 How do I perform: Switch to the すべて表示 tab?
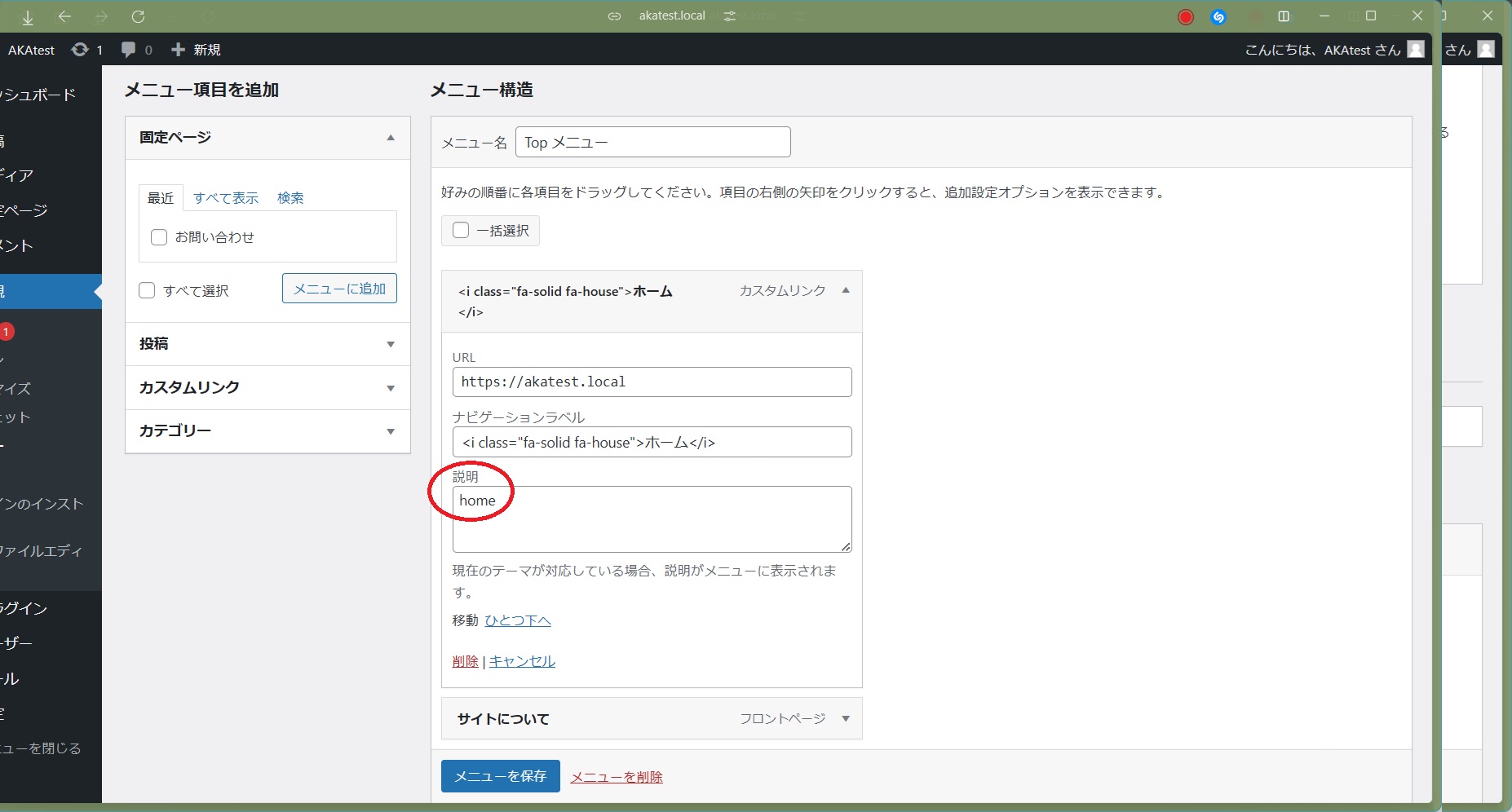(x=225, y=198)
